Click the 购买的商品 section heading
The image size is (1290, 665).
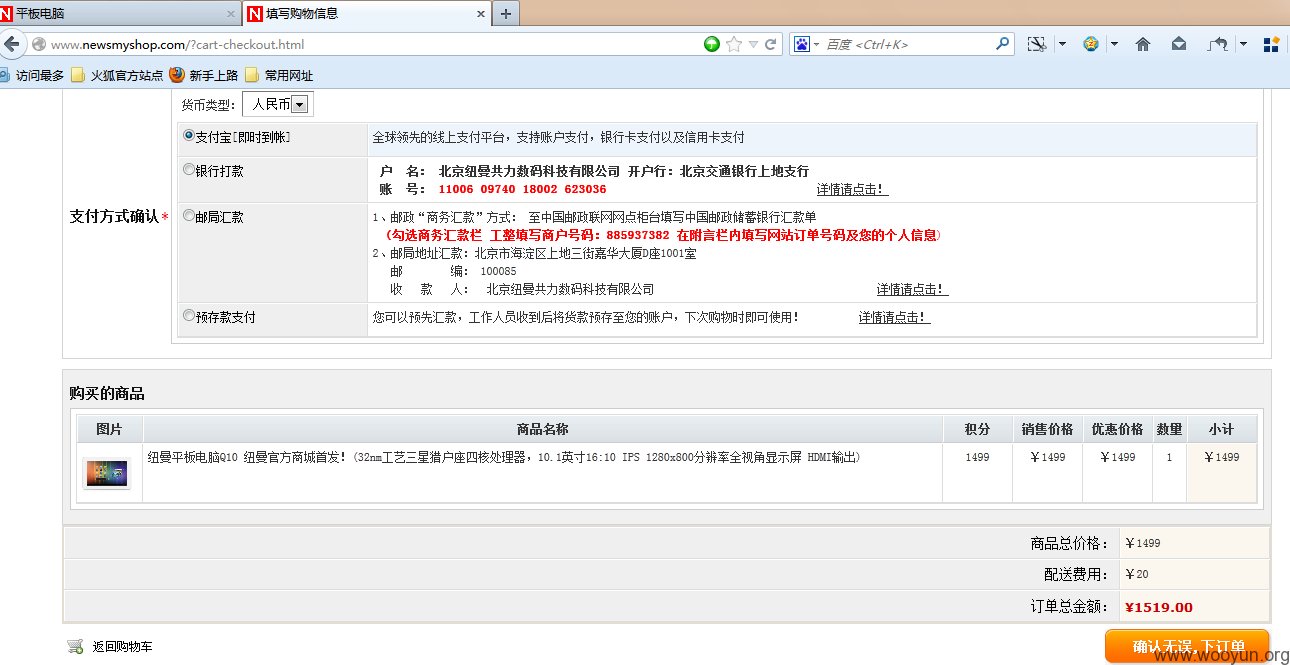click(x=107, y=393)
